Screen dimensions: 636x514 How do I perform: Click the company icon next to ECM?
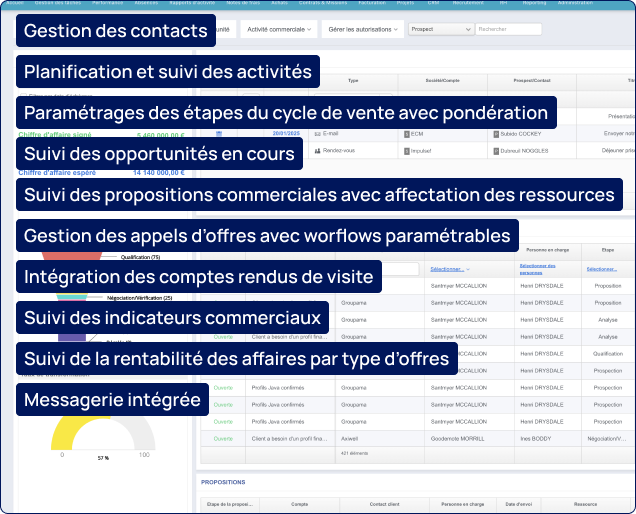pos(406,133)
